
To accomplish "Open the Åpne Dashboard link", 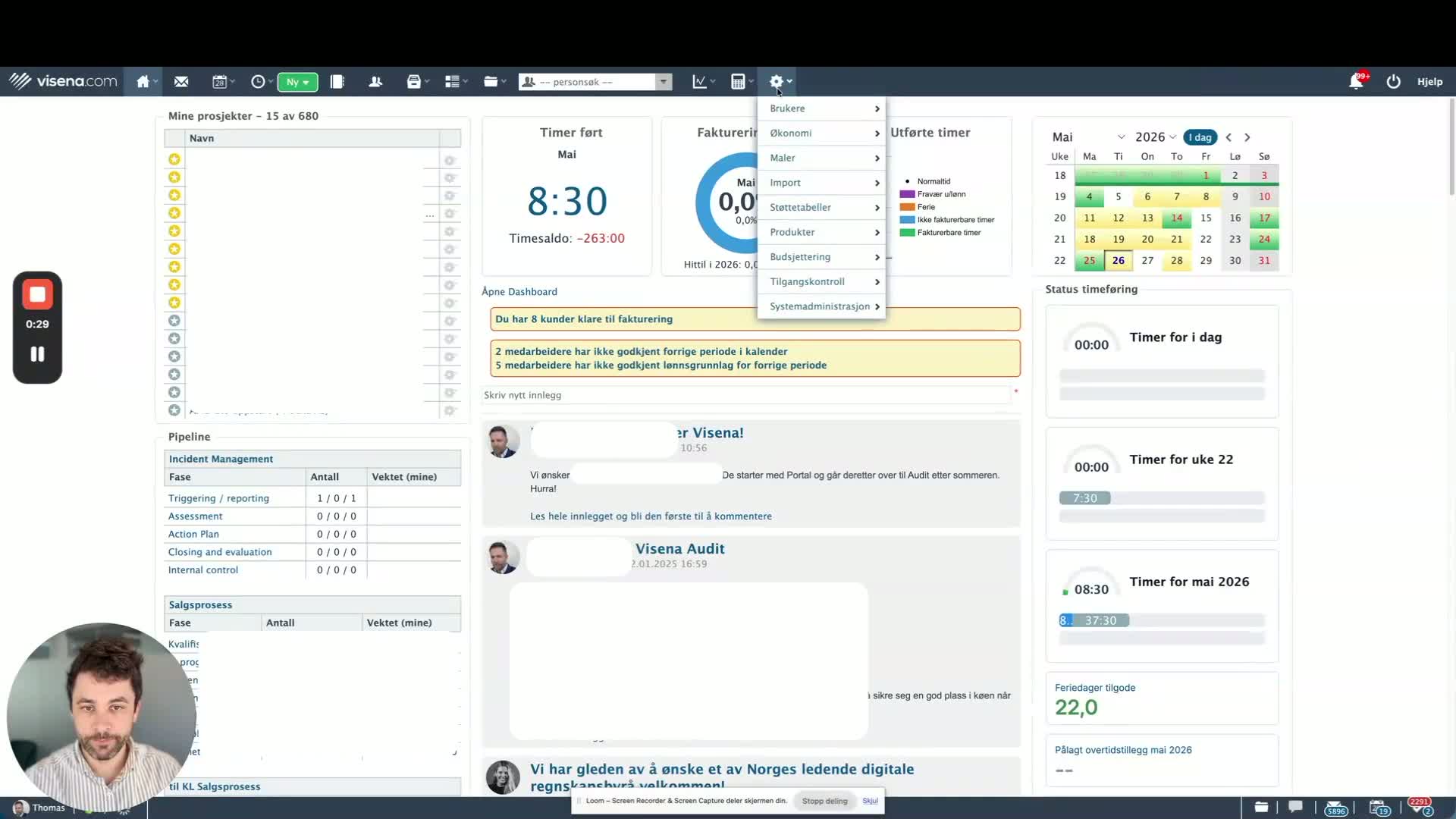I will [x=519, y=292].
